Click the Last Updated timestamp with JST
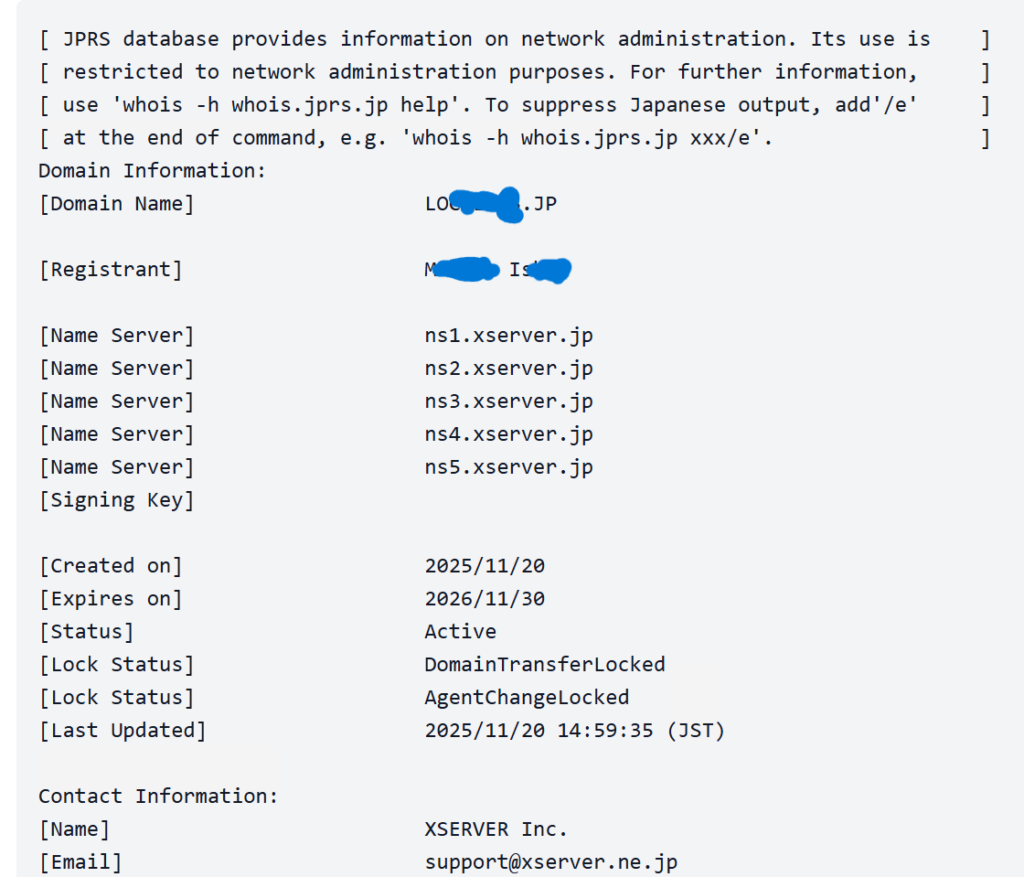The height and width of the screenshot is (877, 1024). click(x=575, y=731)
